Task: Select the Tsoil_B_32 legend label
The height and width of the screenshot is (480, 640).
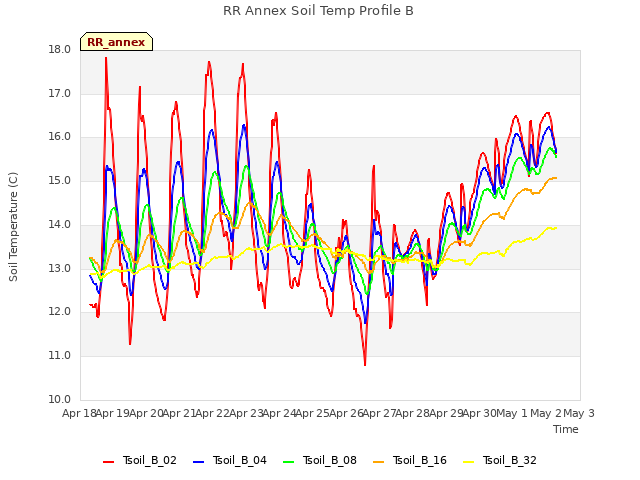Action: pos(510,460)
